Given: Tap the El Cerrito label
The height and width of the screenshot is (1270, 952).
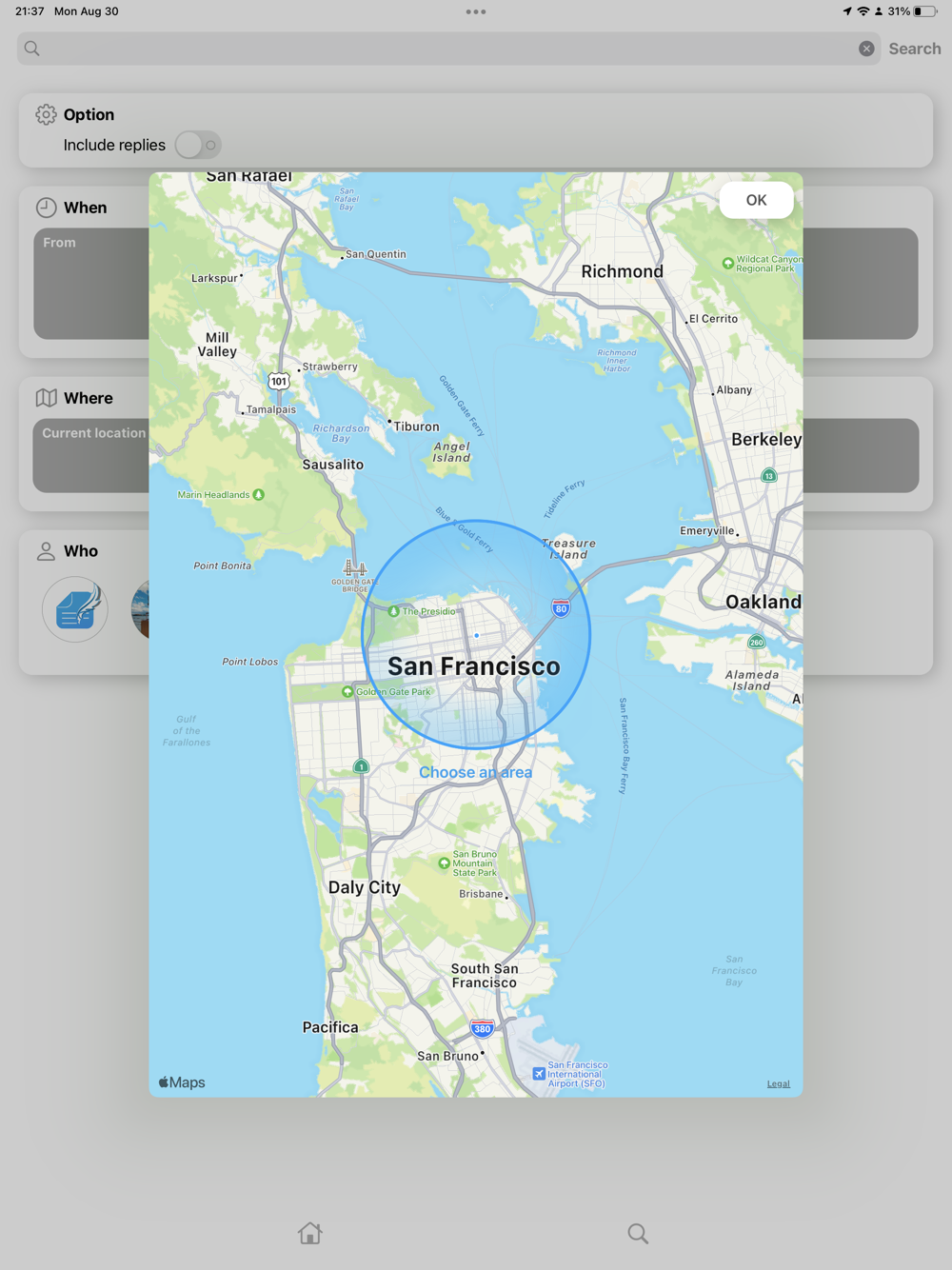Looking at the screenshot, I should (714, 319).
